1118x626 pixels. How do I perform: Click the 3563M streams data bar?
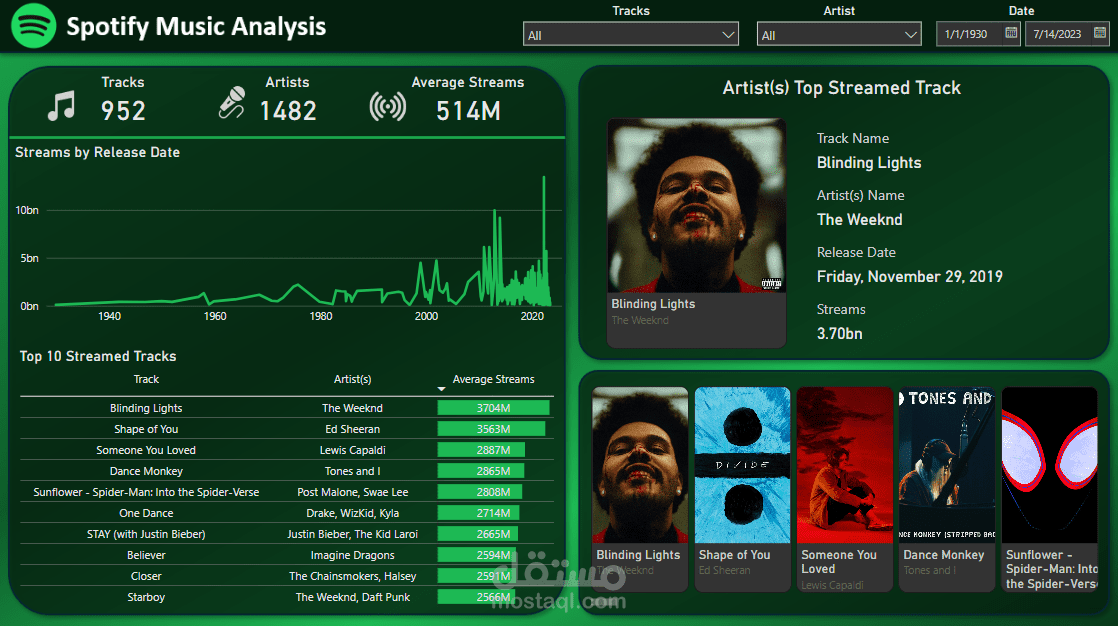click(x=491, y=429)
